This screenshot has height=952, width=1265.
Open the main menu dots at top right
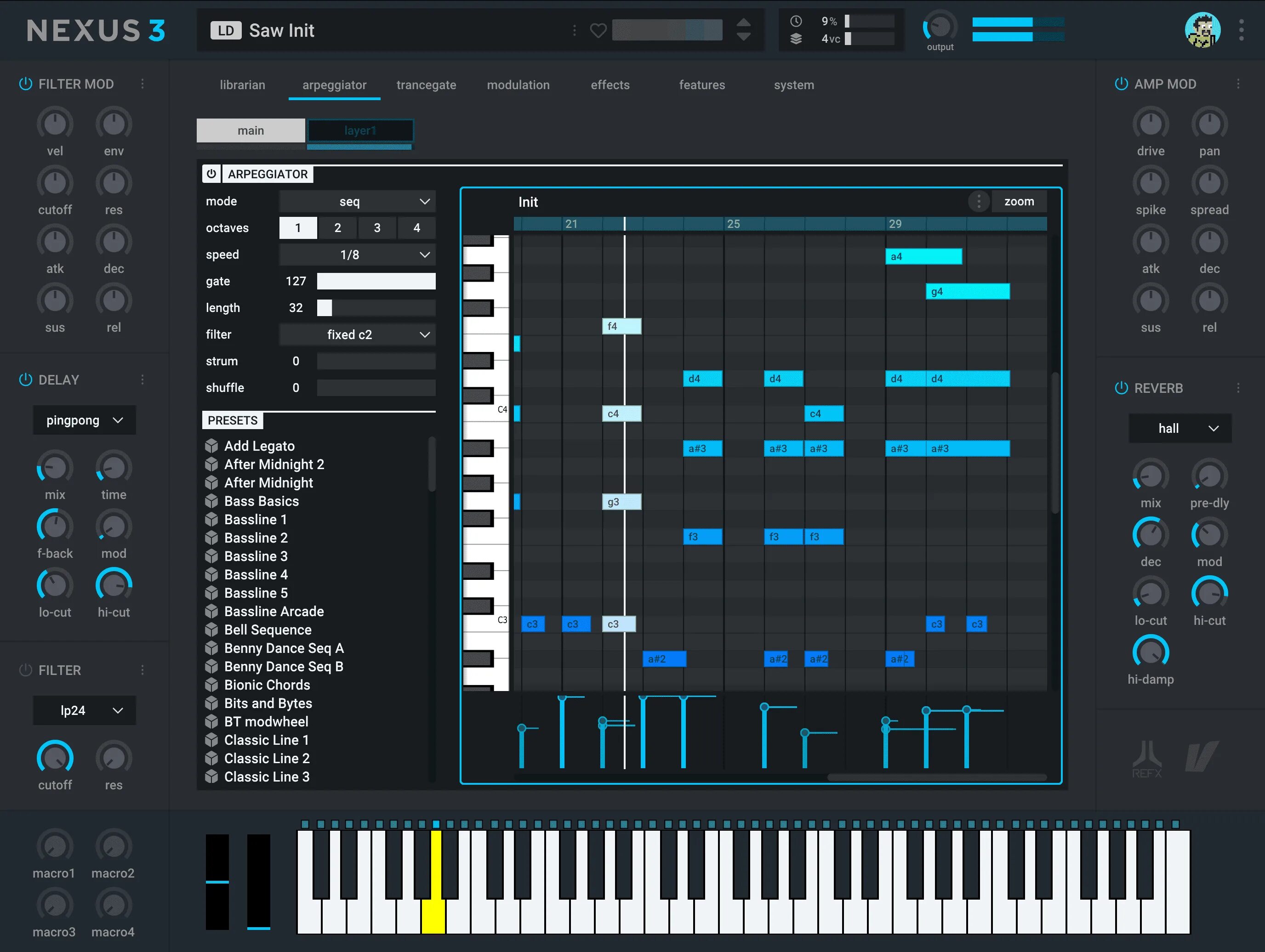click(x=1241, y=30)
